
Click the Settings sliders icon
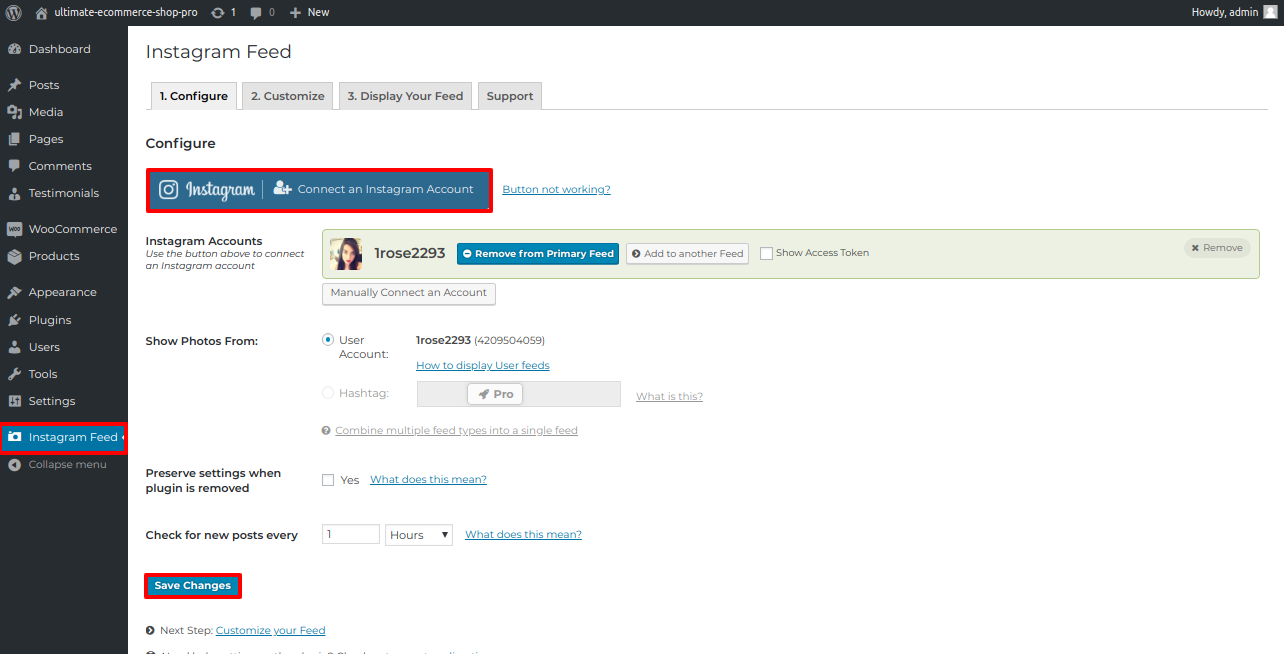14,401
